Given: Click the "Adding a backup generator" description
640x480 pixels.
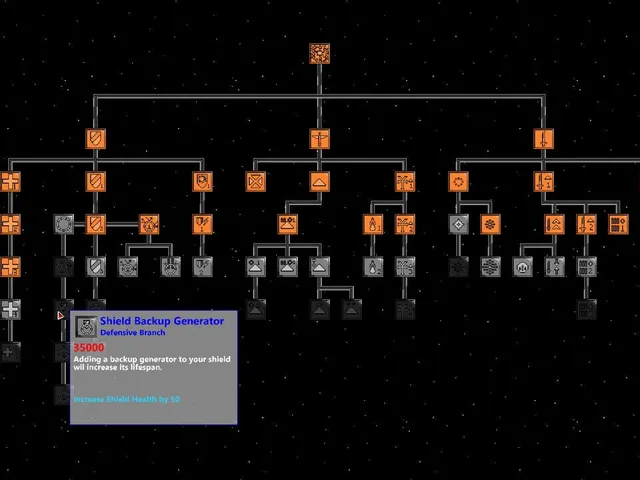Looking at the screenshot, I should click(152, 363).
